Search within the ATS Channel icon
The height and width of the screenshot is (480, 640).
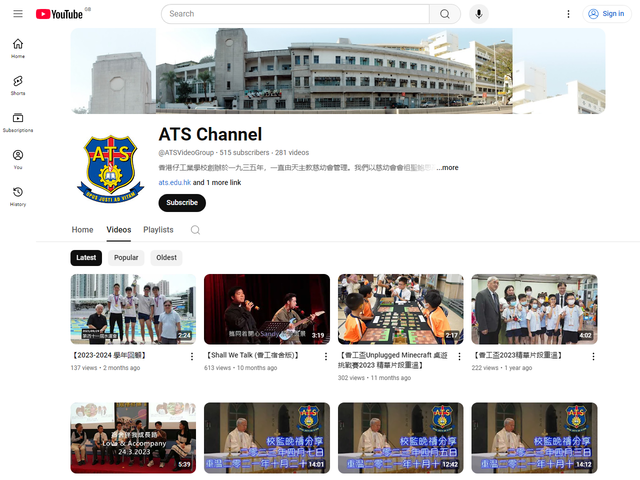195,230
